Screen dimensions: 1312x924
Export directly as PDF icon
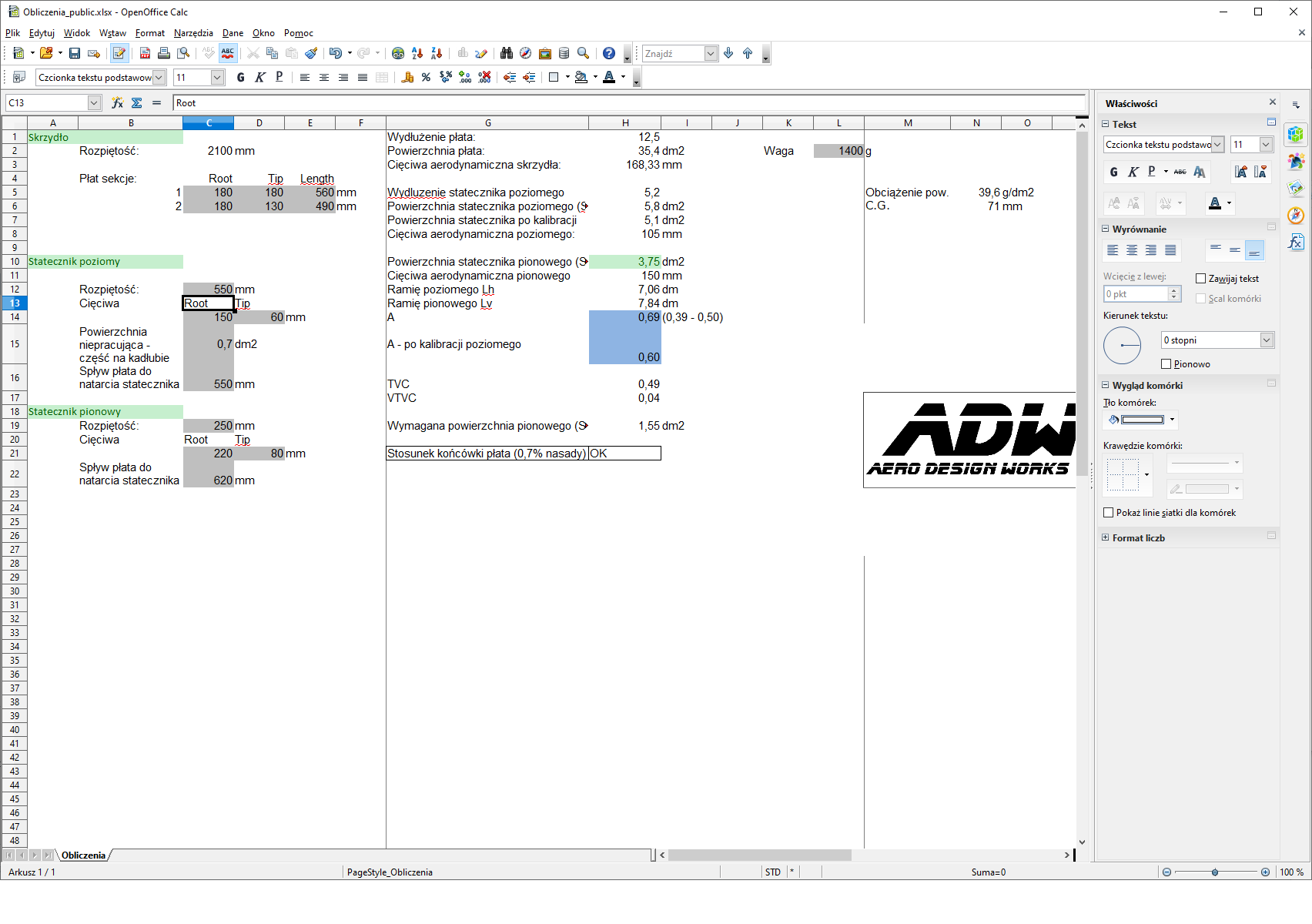point(145,53)
